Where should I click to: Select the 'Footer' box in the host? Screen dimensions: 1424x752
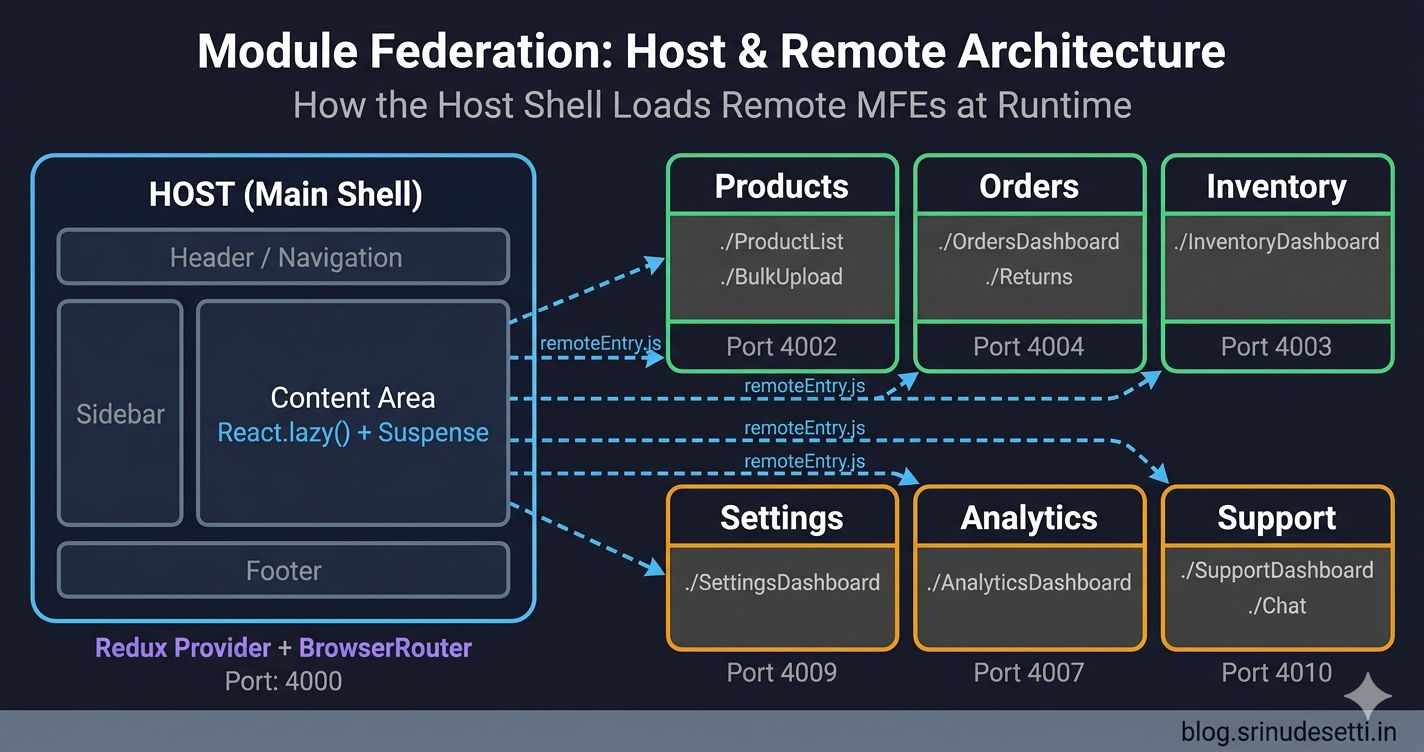283,571
